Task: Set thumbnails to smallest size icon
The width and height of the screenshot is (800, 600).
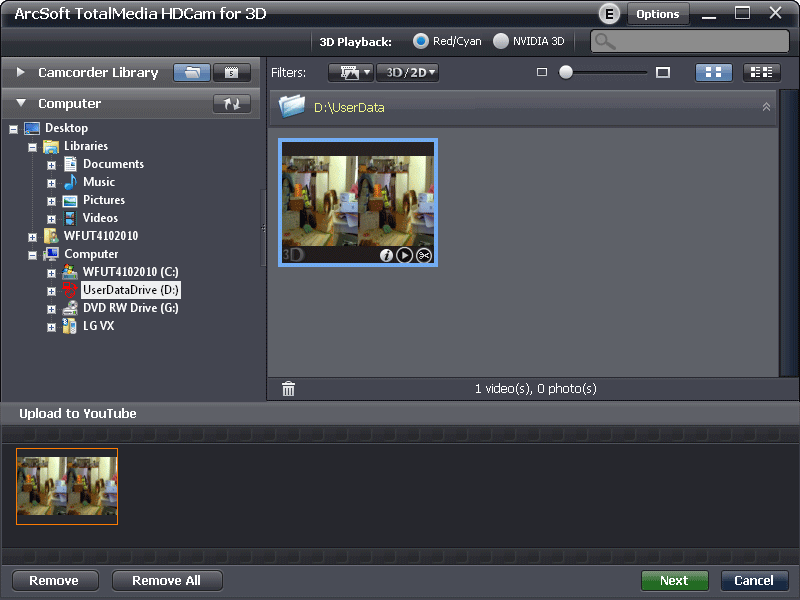Action: [542, 72]
